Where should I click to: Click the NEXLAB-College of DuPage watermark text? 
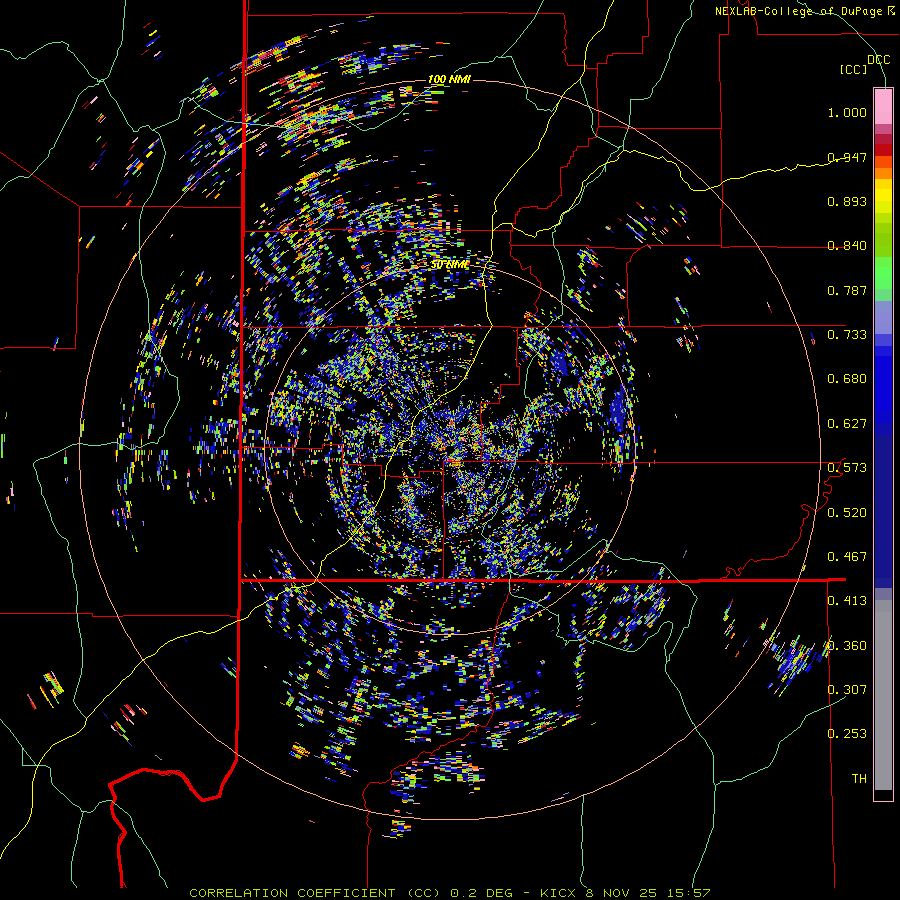[804, 11]
